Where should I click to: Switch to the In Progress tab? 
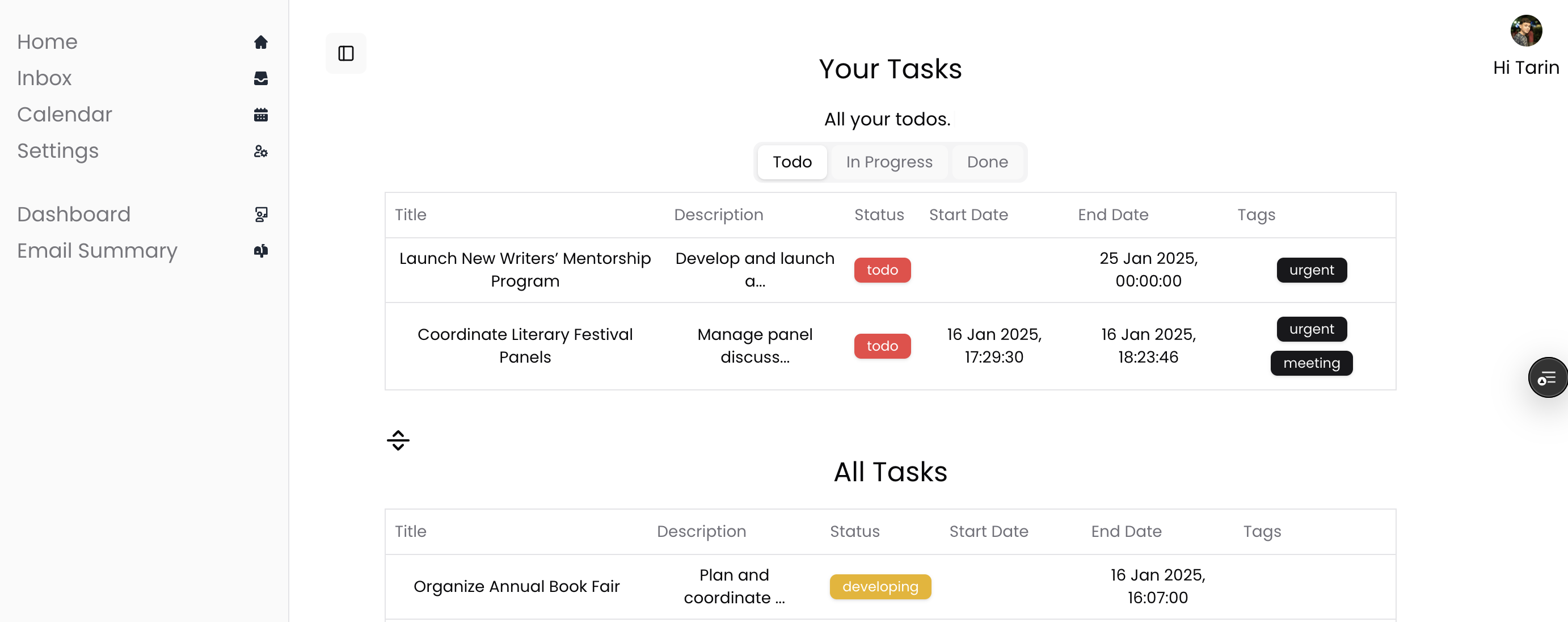[x=889, y=162]
